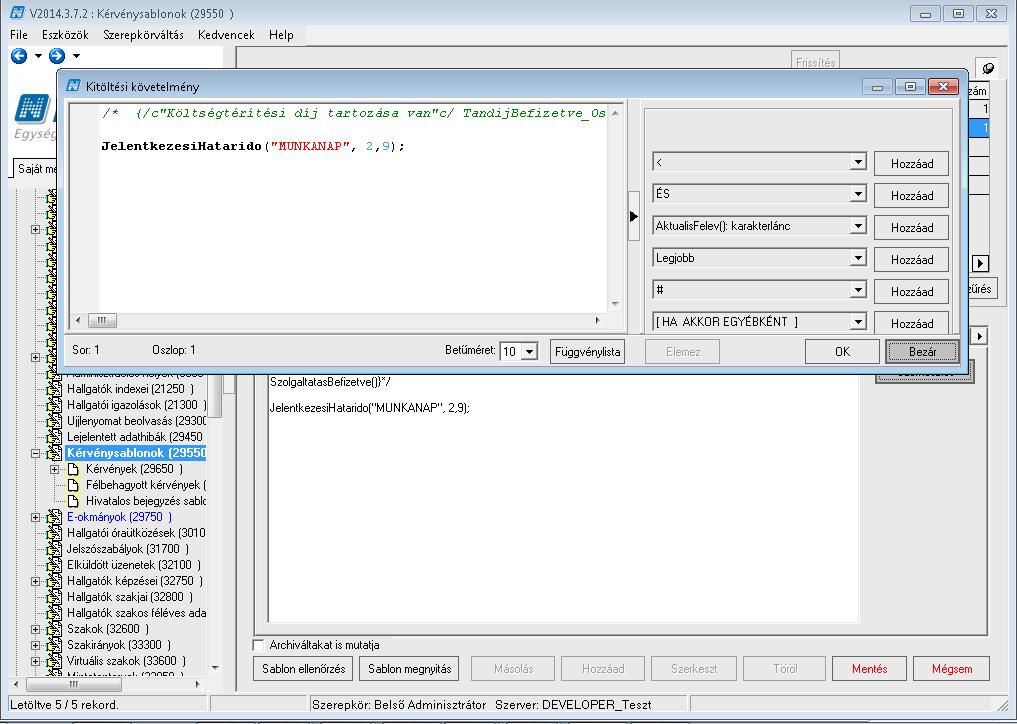Click the Bezár button

point(922,352)
